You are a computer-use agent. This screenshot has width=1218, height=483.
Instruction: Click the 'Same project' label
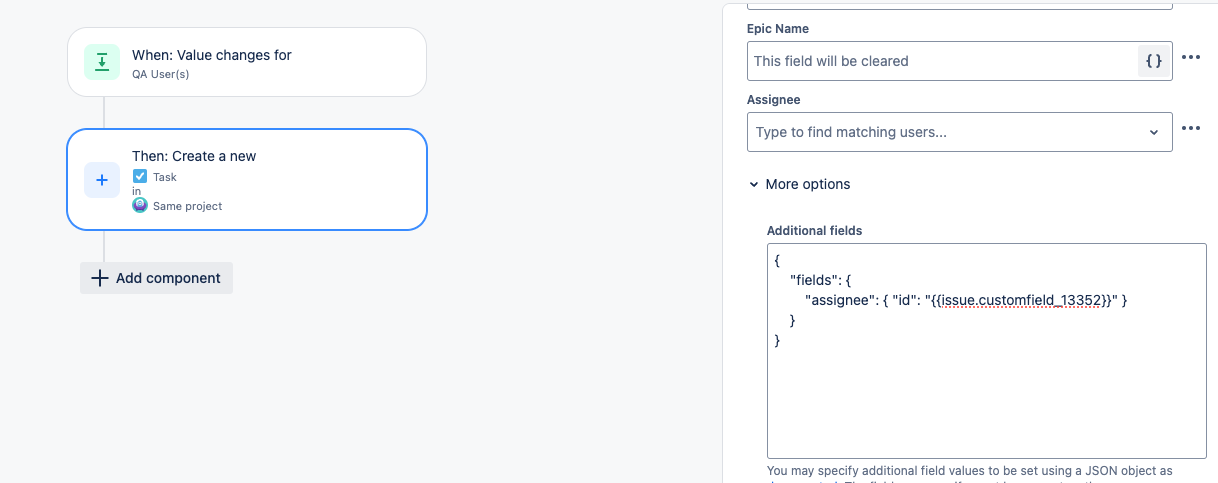(188, 206)
